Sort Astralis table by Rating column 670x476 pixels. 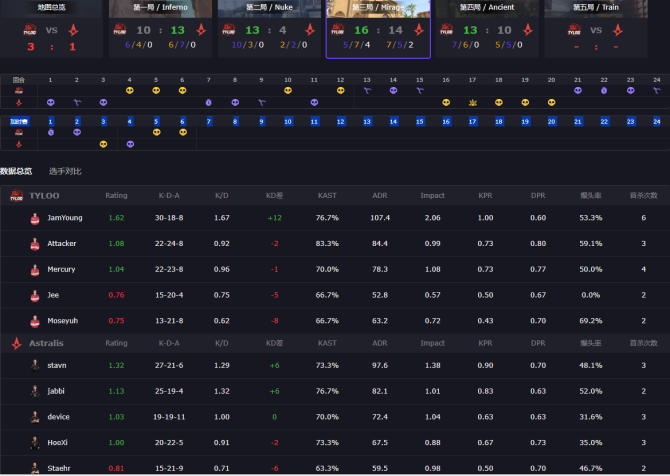(117, 341)
